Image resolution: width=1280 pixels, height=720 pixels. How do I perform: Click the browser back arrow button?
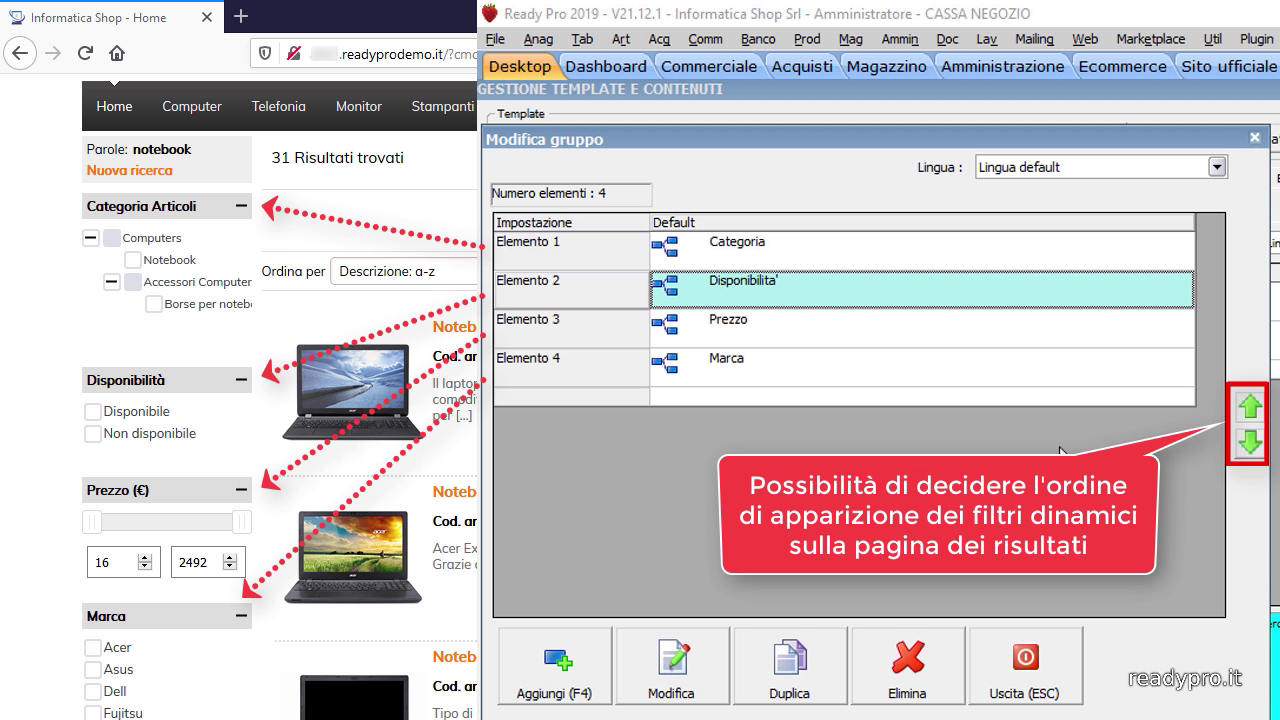click(x=21, y=53)
